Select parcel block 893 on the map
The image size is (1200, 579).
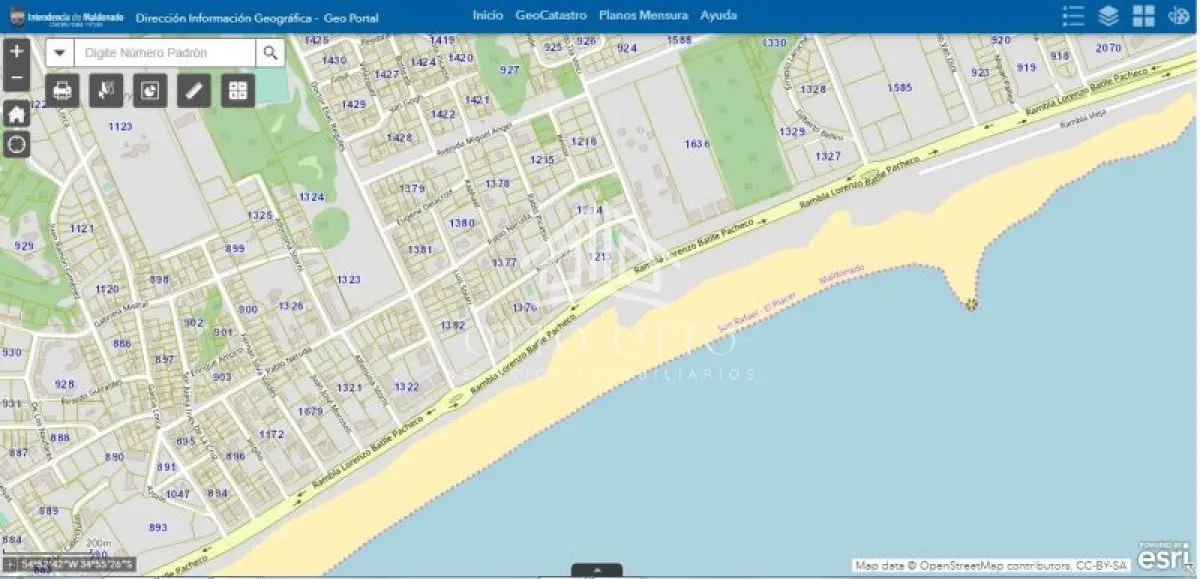[158, 528]
